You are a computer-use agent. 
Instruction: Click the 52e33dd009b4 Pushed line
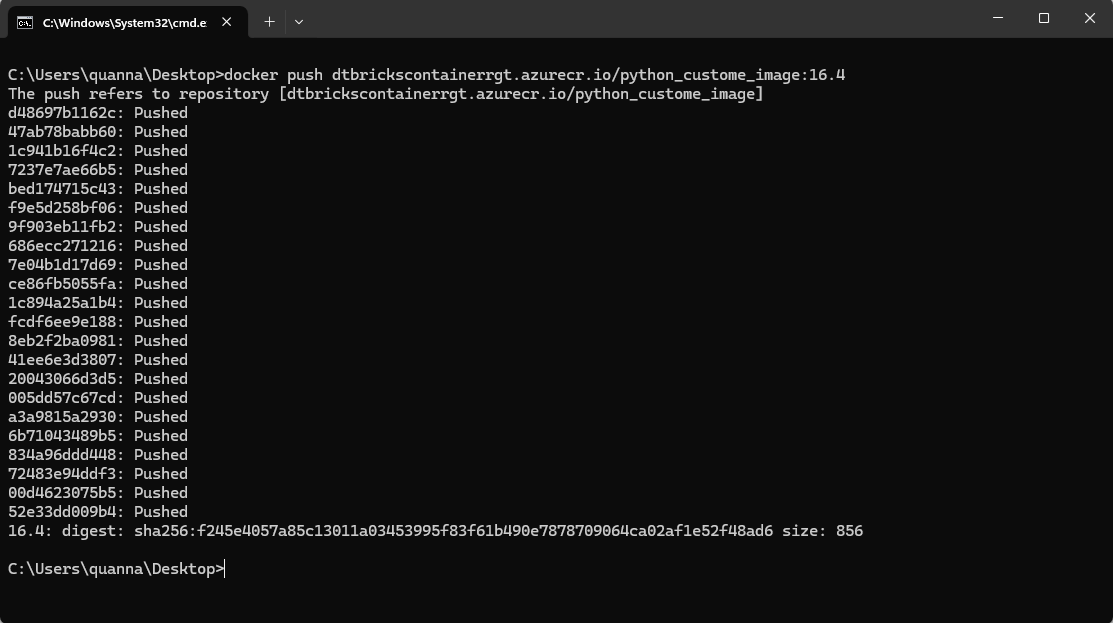coord(98,512)
